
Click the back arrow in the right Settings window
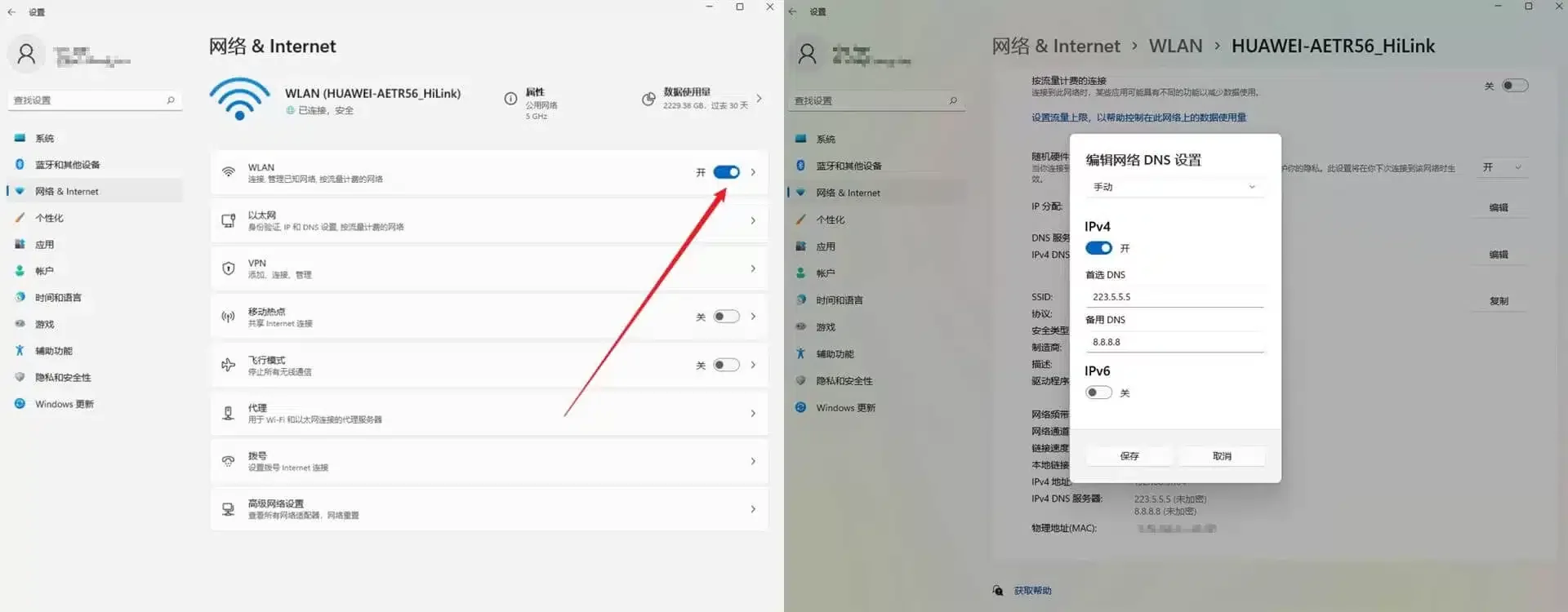(792, 11)
